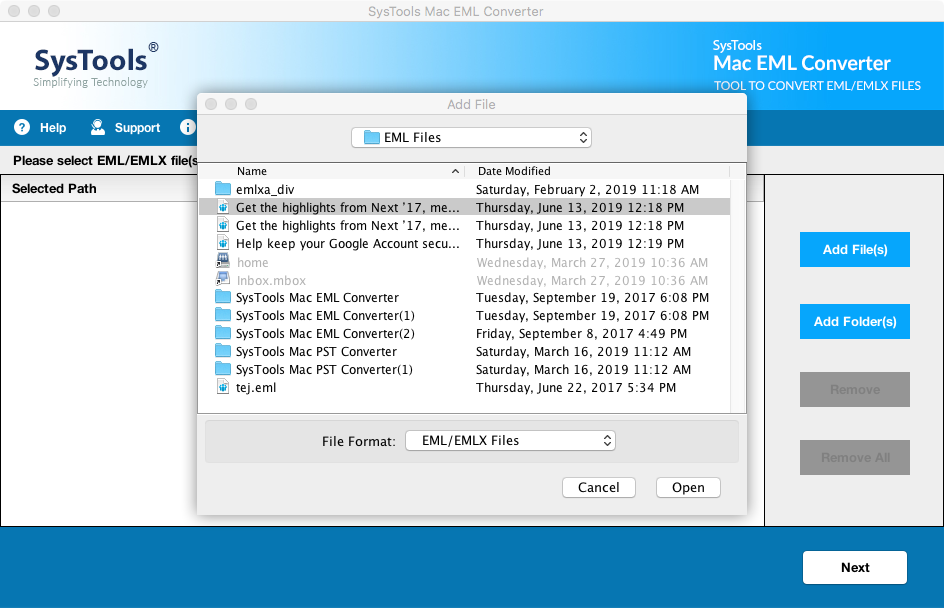
Task: Click the Selected Path column header
Action: tap(54, 188)
